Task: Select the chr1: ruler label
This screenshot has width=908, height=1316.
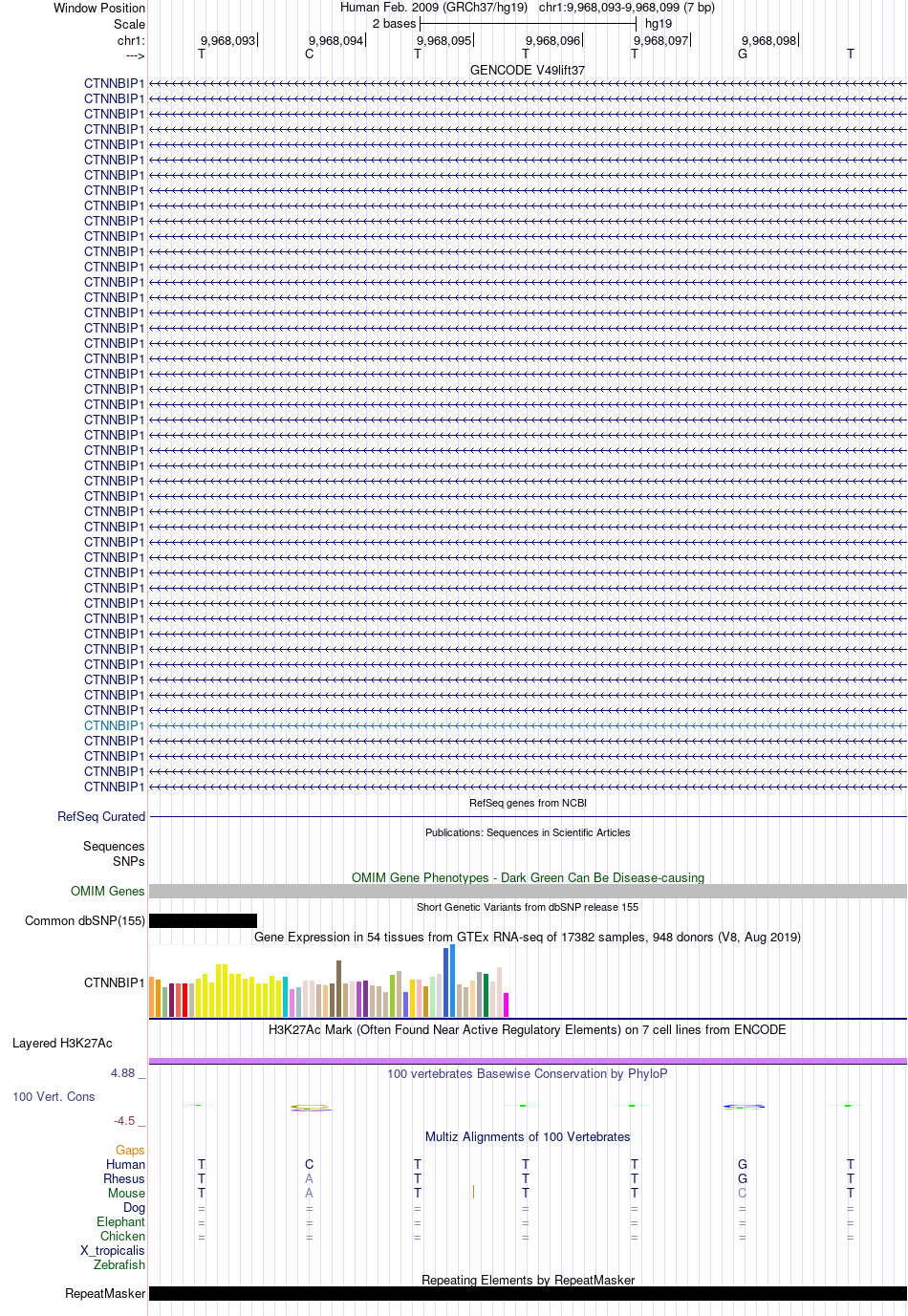Action: (x=131, y=40)
